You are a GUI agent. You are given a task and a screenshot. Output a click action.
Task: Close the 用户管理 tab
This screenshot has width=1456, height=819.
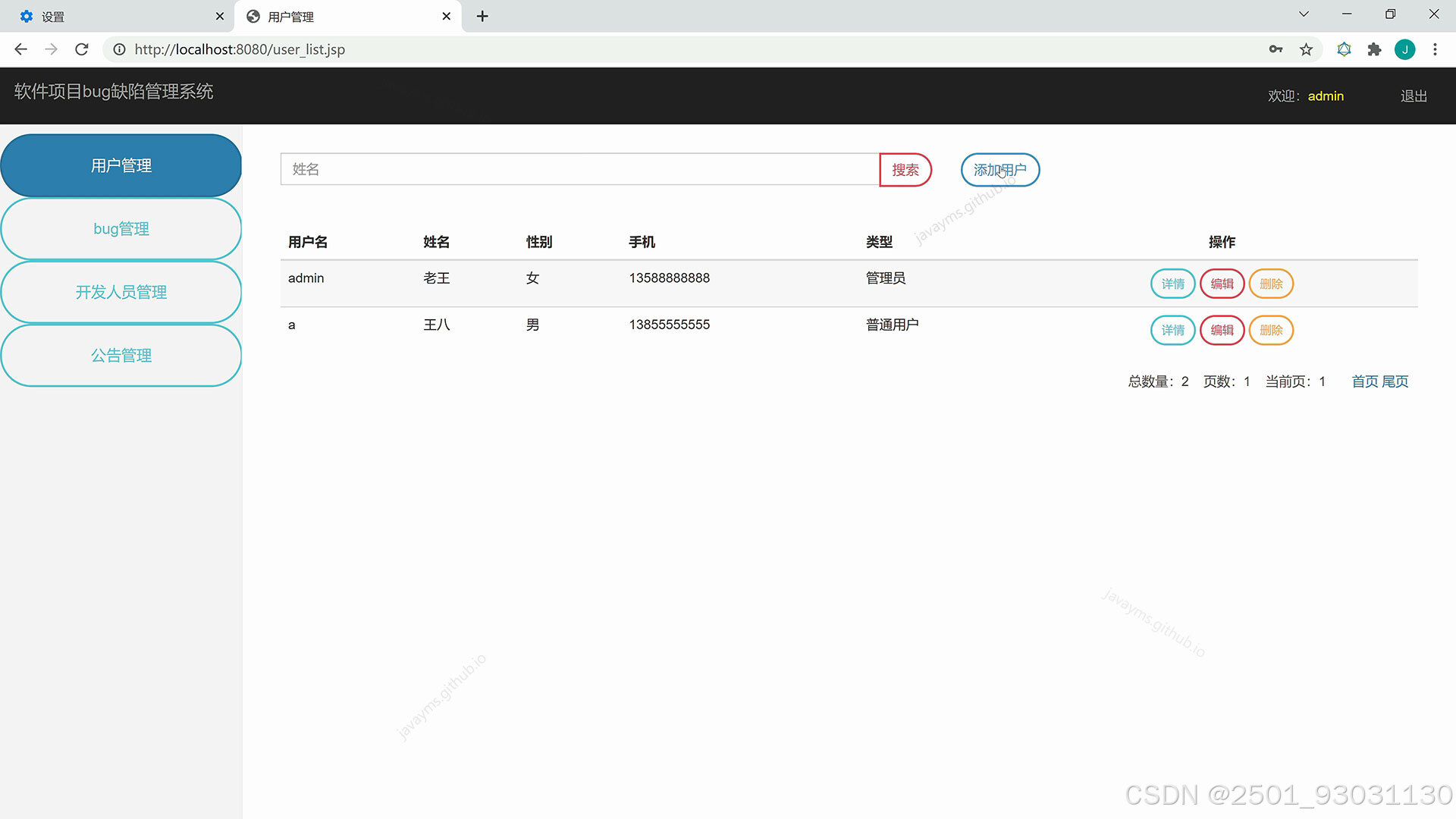(446, 16)
